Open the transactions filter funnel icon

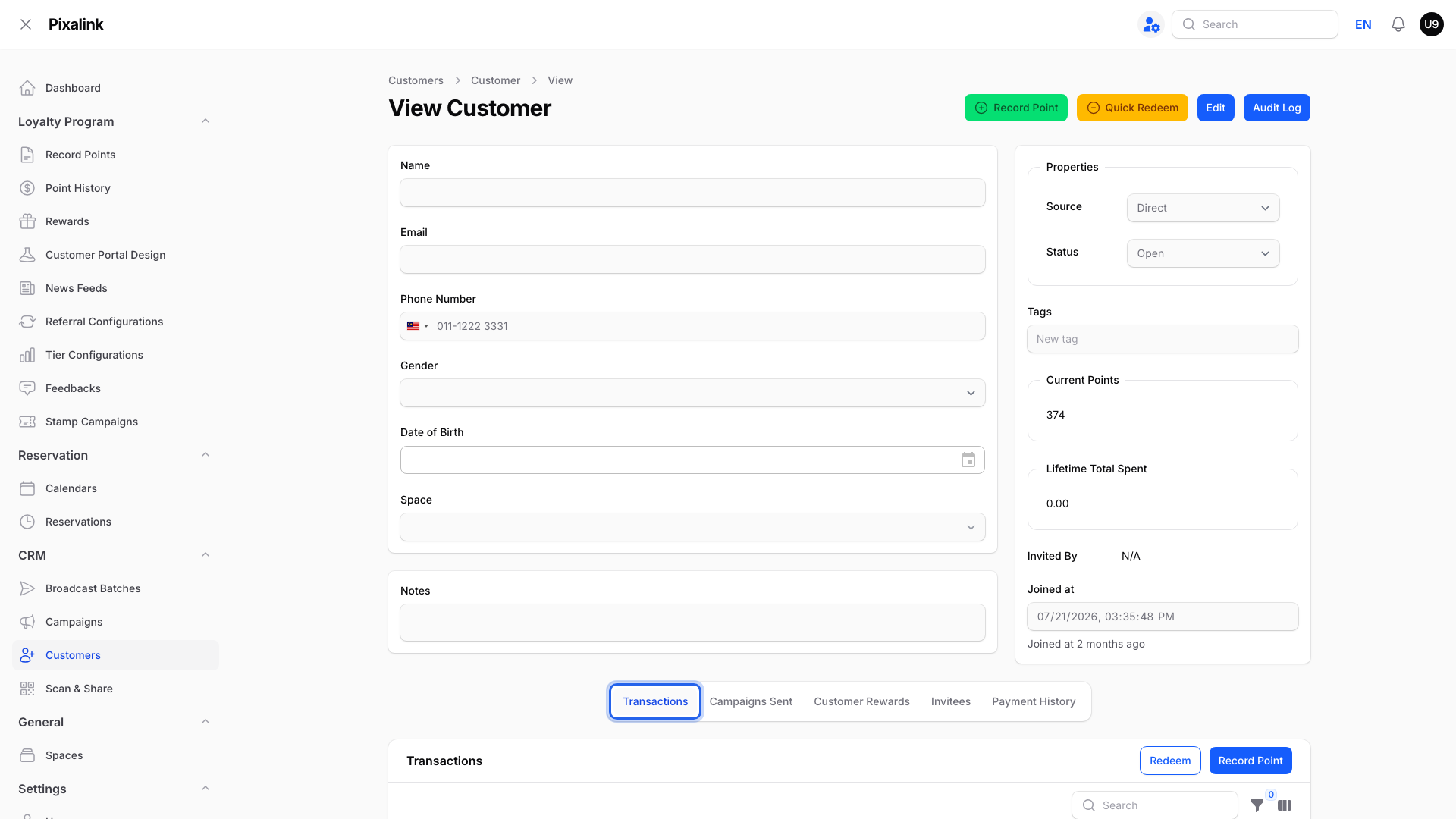1257,805
